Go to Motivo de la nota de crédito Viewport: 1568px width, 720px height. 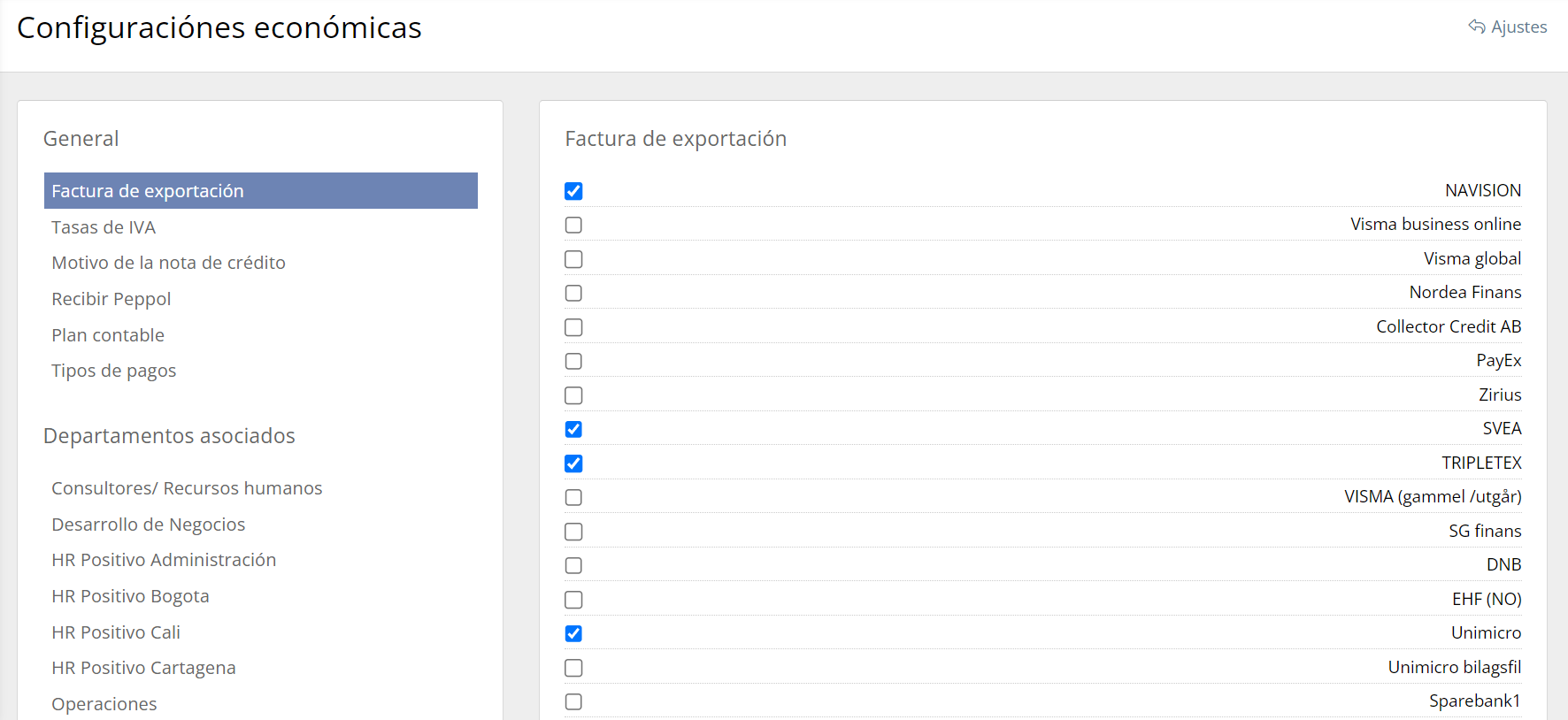coord(168,263)
